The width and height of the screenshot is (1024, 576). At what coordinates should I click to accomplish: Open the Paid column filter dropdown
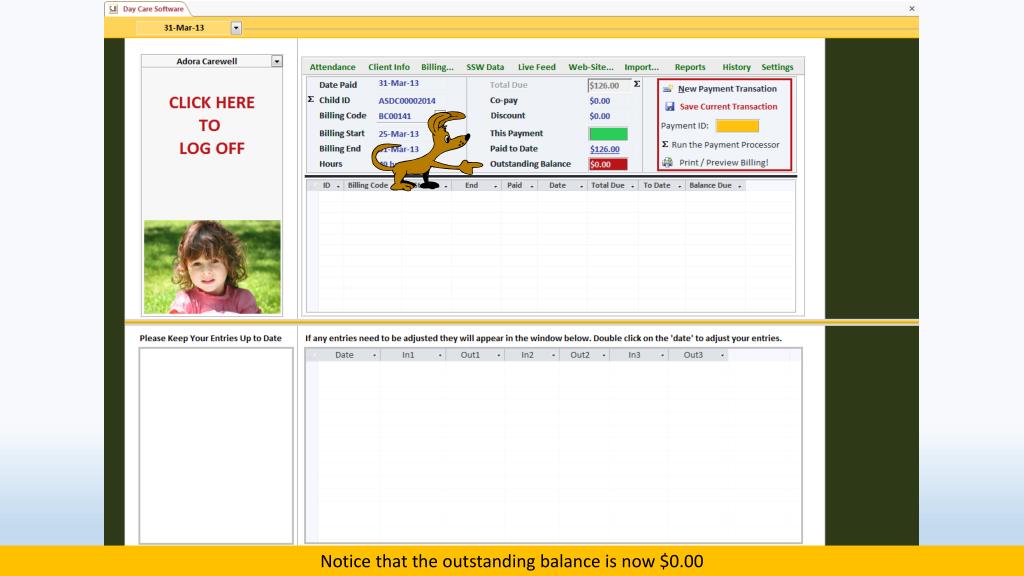532,186
